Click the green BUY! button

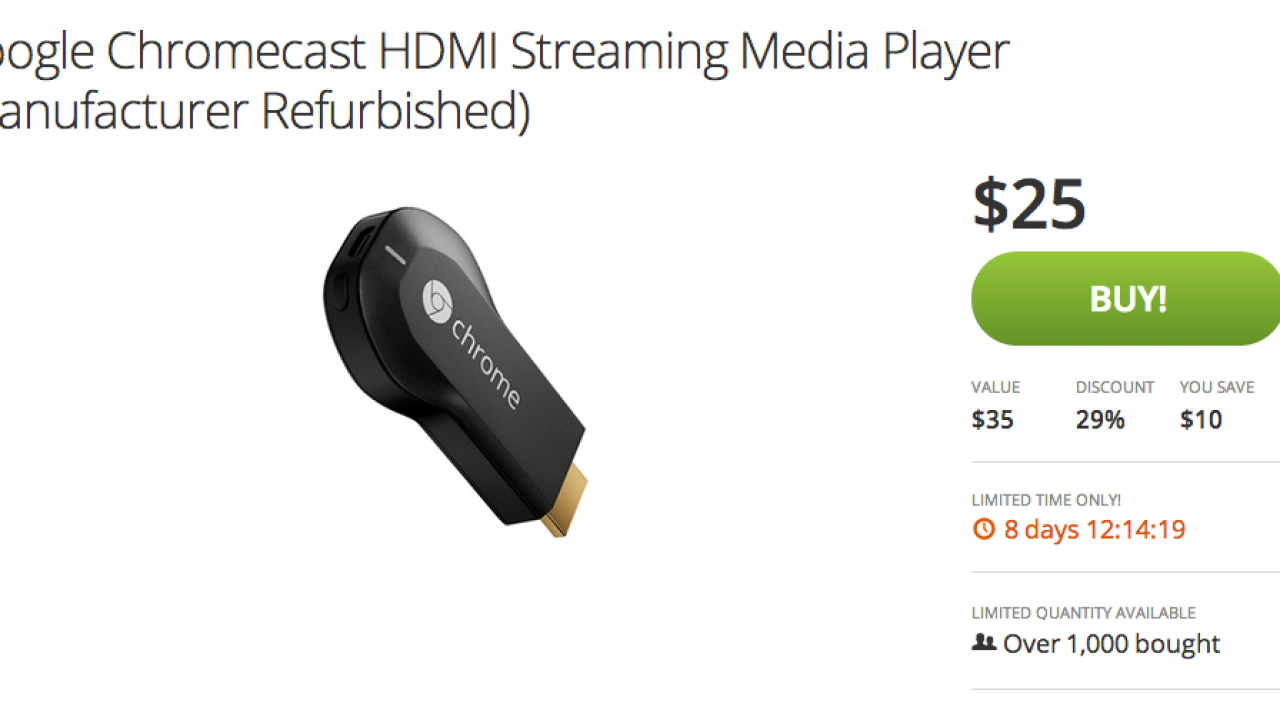coord(1126,299)
